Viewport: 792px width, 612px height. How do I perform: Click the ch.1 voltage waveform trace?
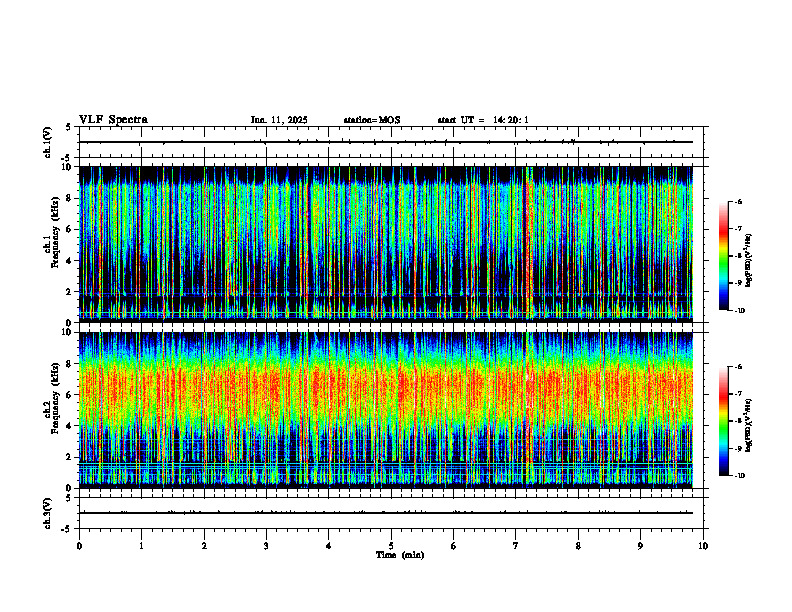[386, 142]
